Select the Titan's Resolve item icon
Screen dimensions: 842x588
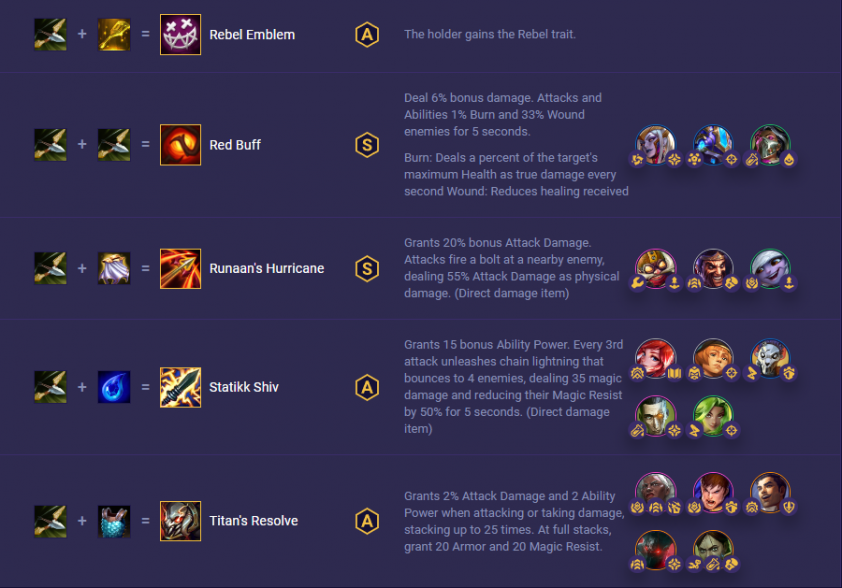(x=180, y=521)
